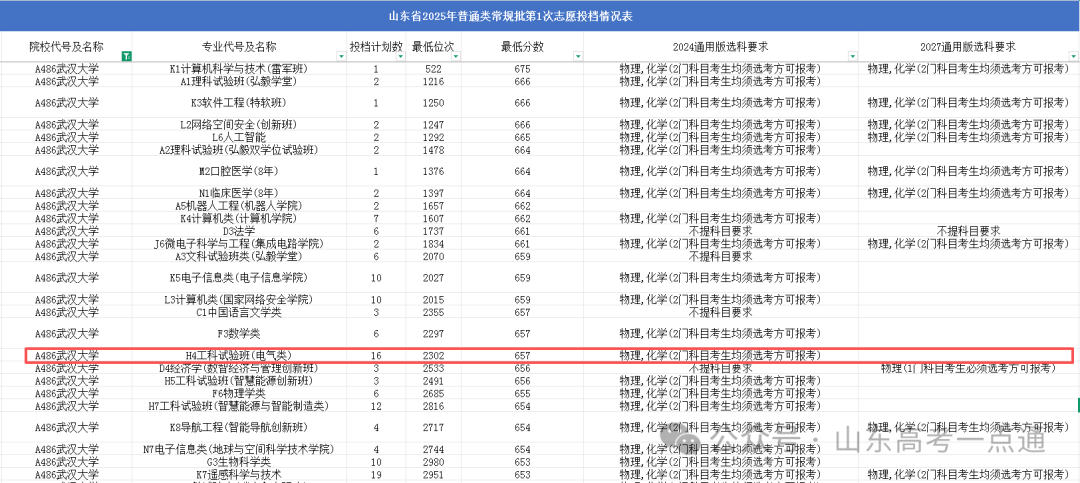Open the 最低位次 column filter dropdown
Screen dimensions: 1080x483
(455, 57)
